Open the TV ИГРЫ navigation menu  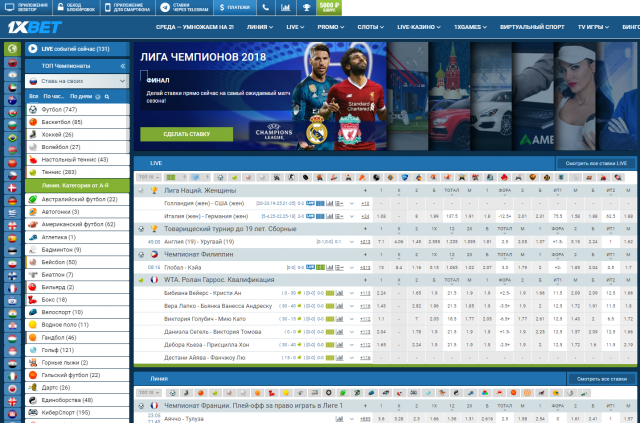[593, 27]
